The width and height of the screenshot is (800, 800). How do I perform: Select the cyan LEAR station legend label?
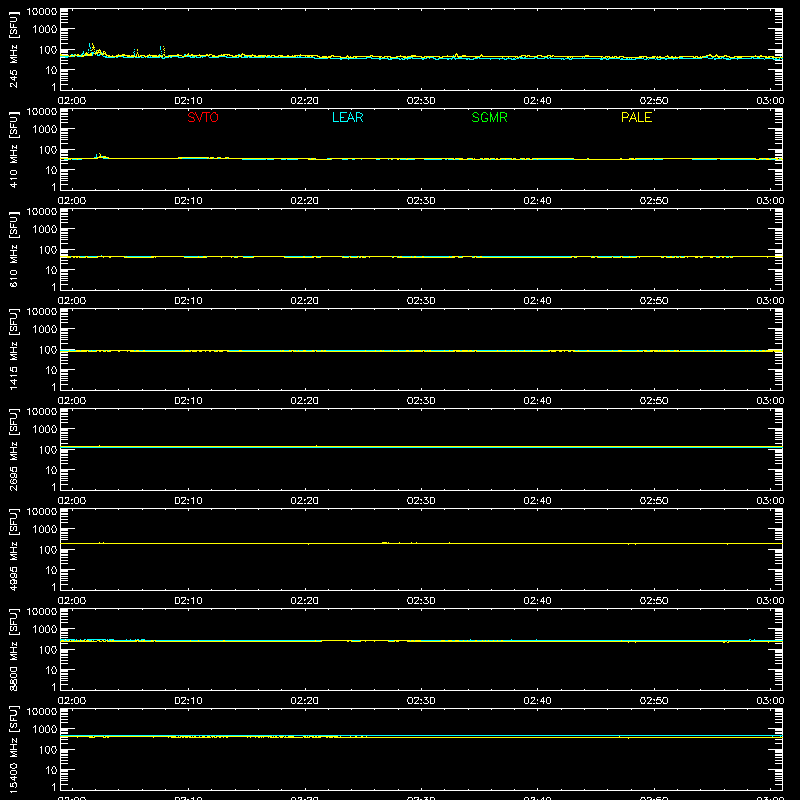[x=347, y=117]
